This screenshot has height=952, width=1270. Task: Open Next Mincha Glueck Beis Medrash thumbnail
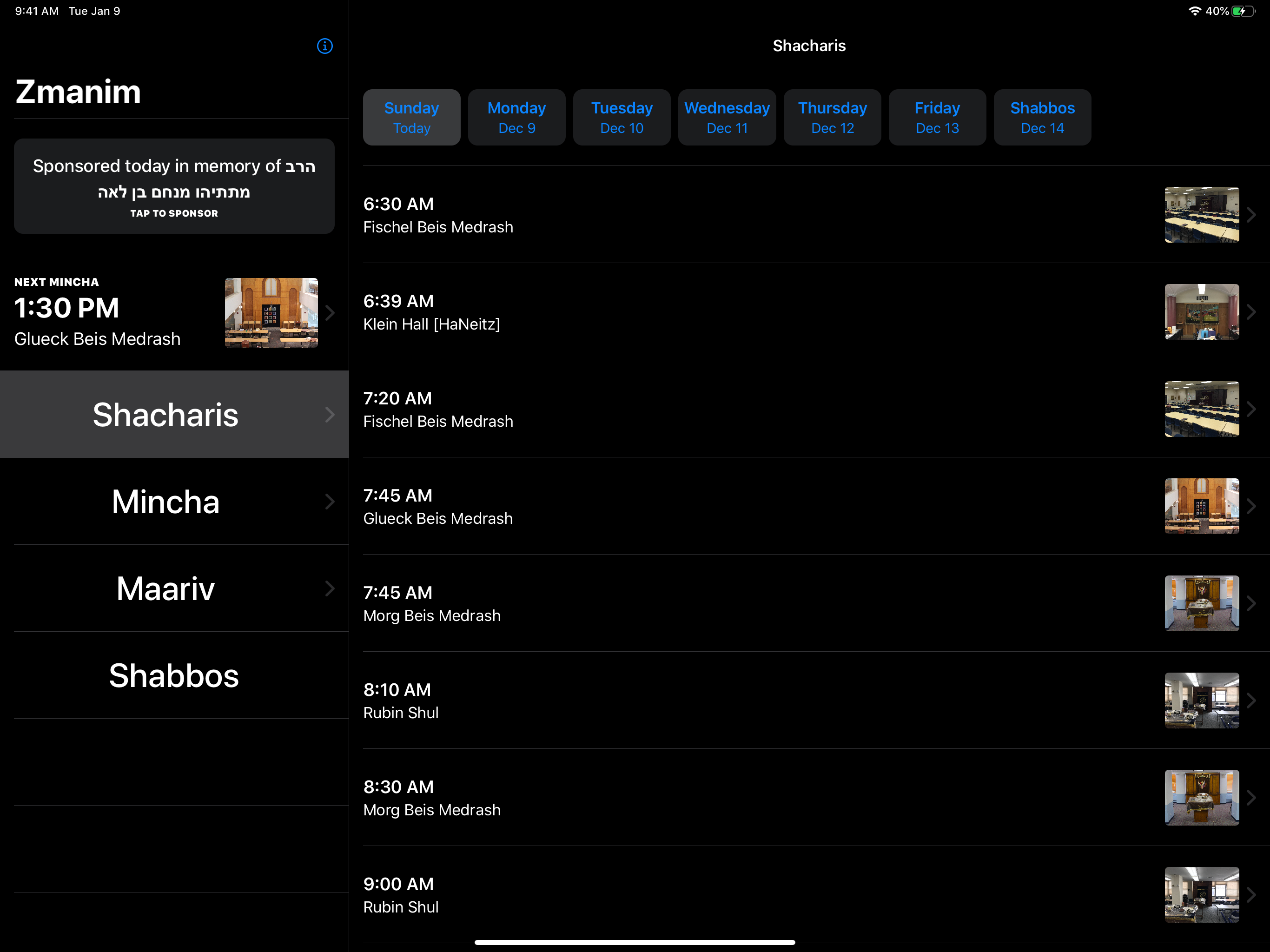click(x=271, y=313)
